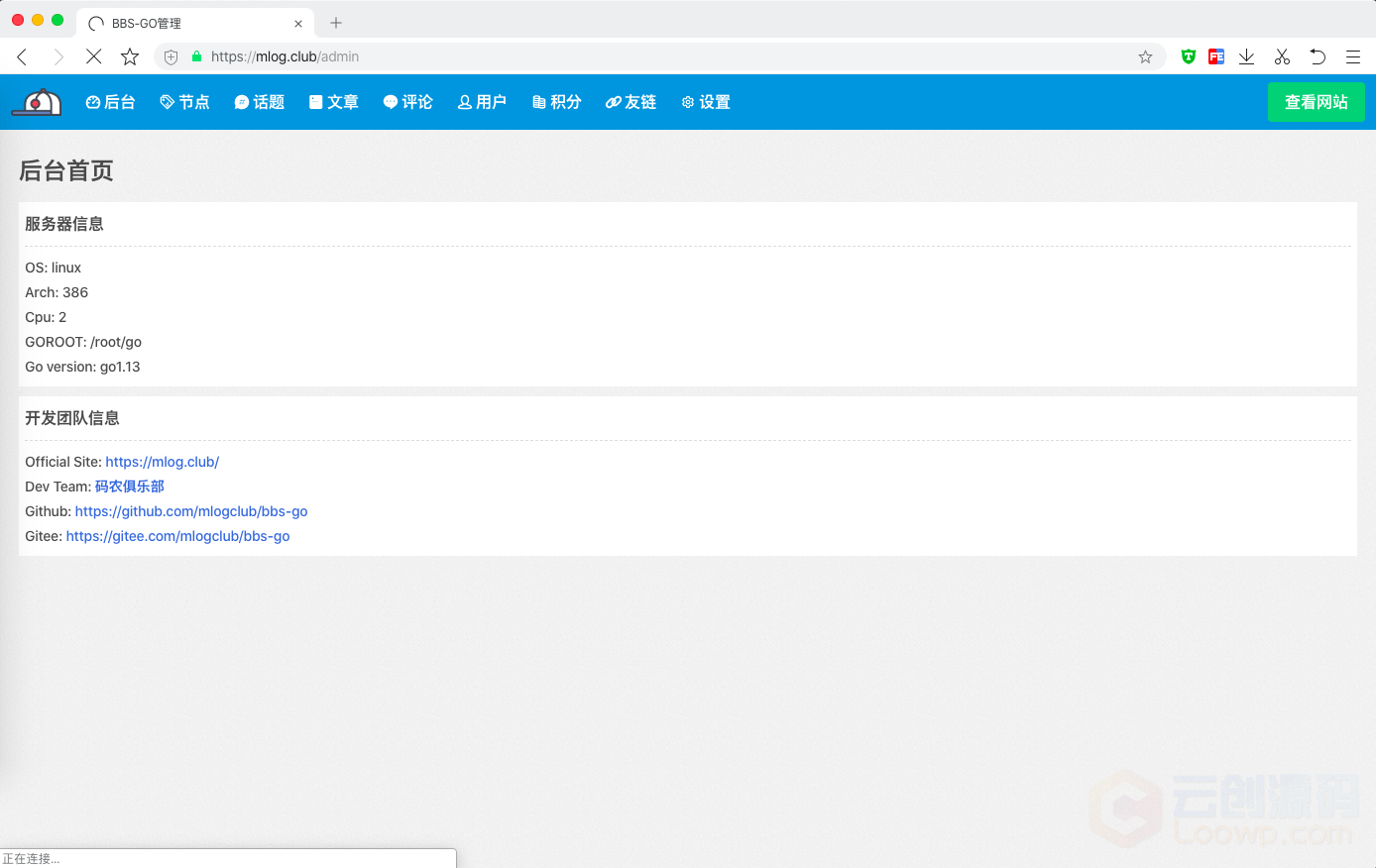This screenshot has height=868, width=1376.
Task: Select the BBS-GO管理 browser tab
Action: click(x=195, y=23)
